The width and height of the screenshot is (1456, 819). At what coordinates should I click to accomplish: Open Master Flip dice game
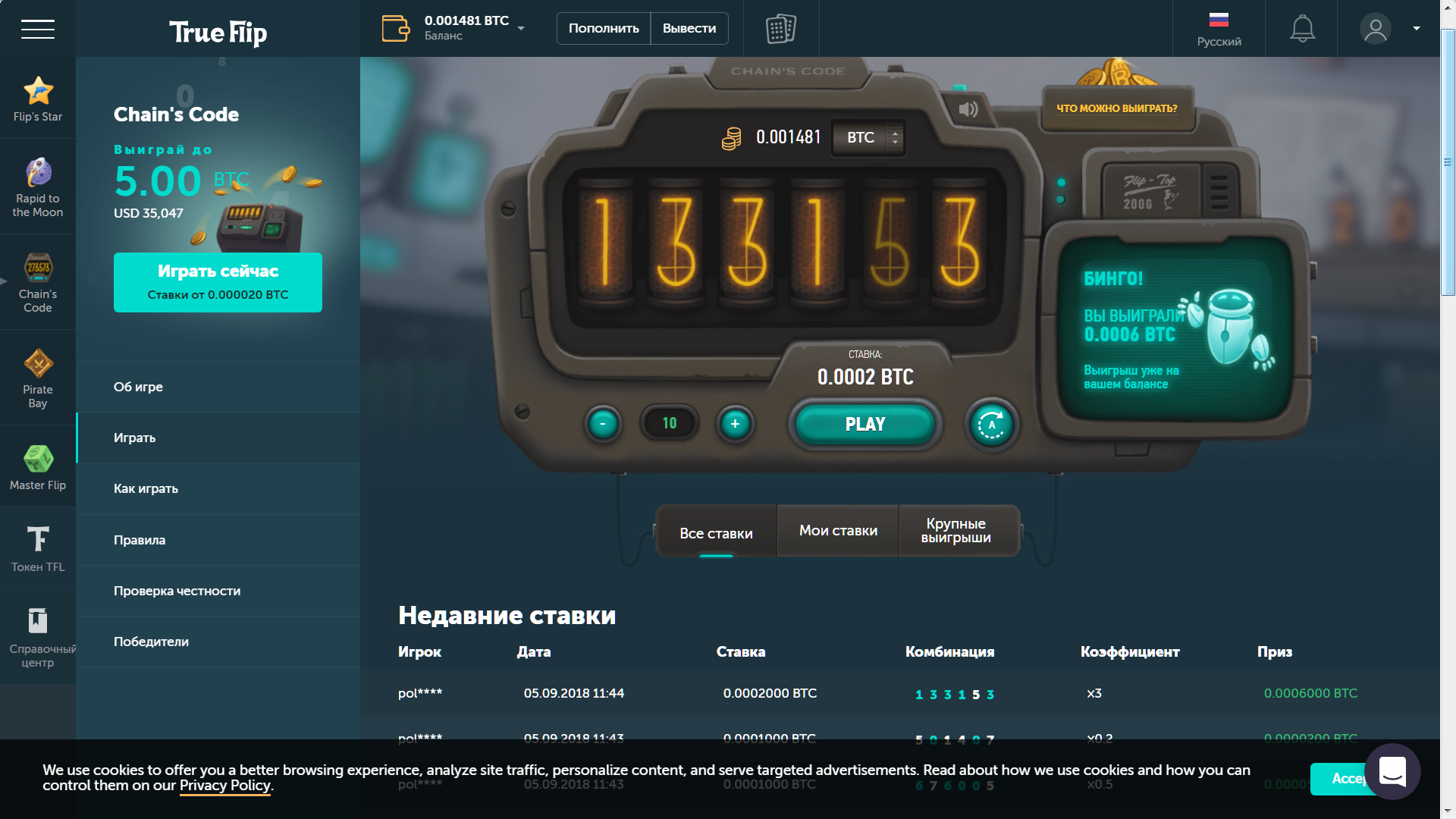coord(38,467)
